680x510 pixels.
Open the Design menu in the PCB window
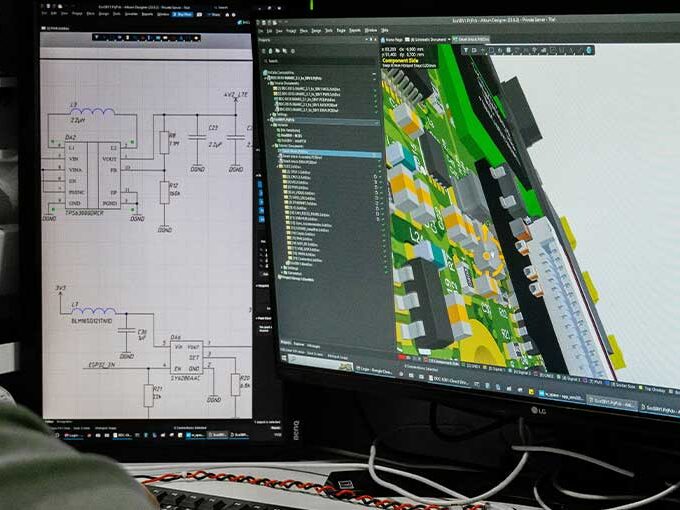pyautogui.click(x=316, y=31)
